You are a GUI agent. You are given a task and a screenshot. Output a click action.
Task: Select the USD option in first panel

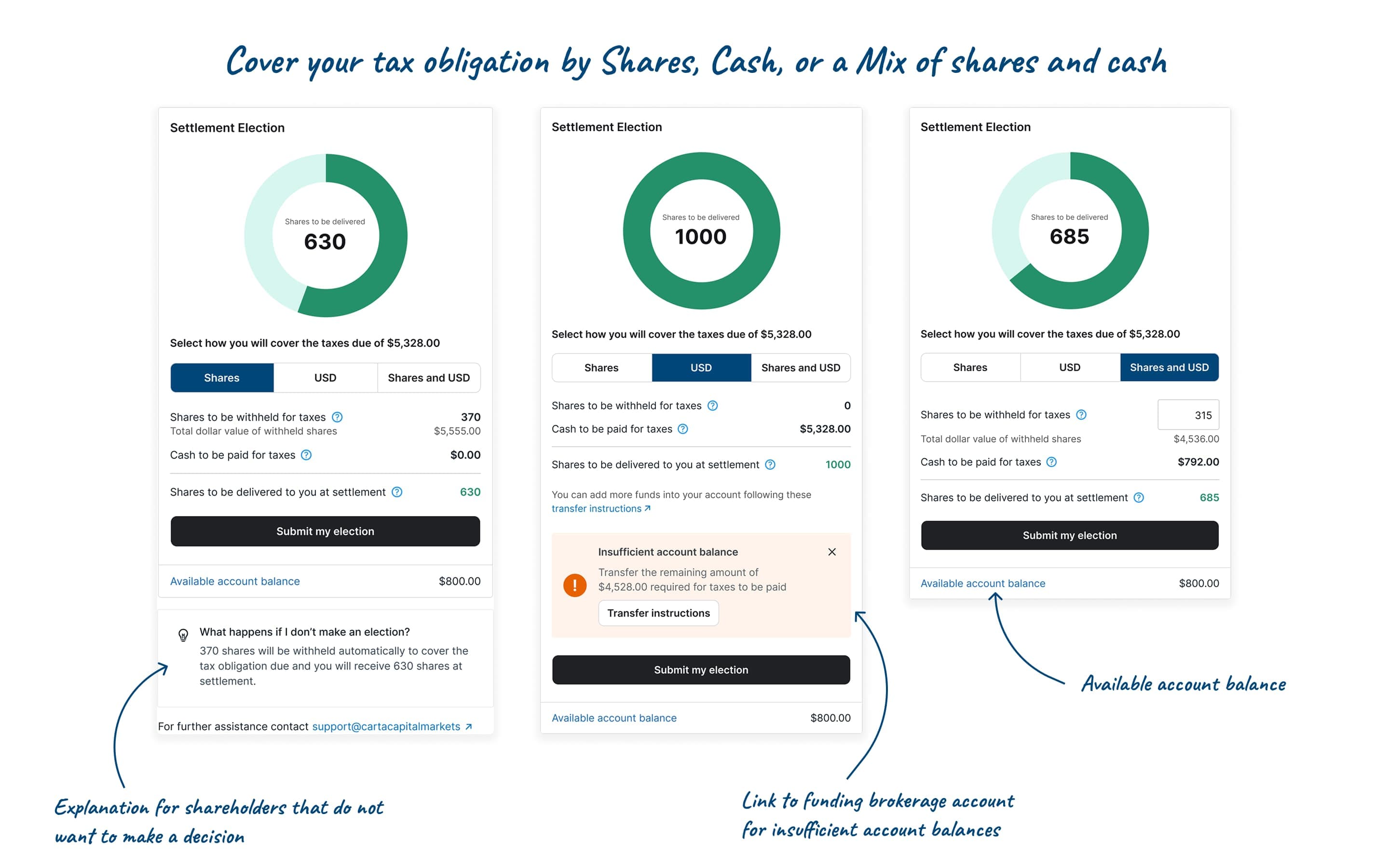coord(325,377)
